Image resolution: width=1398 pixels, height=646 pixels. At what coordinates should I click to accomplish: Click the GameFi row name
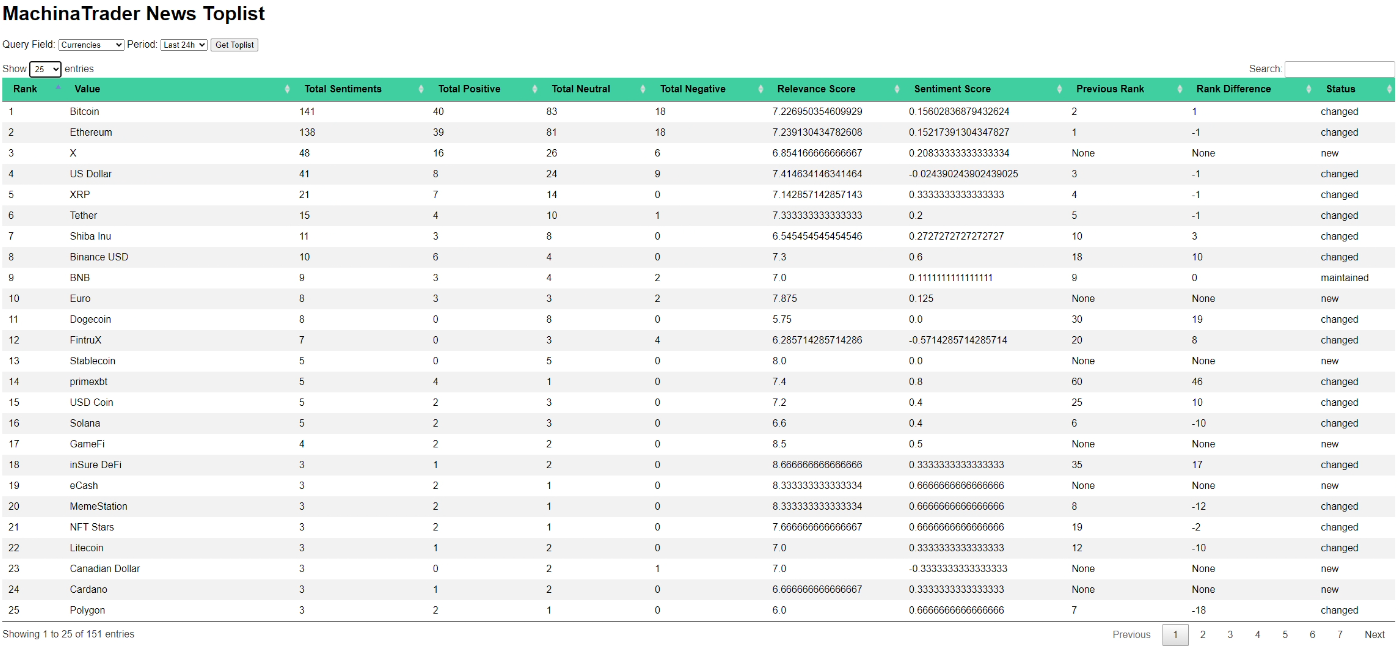(x=86, y=444)
